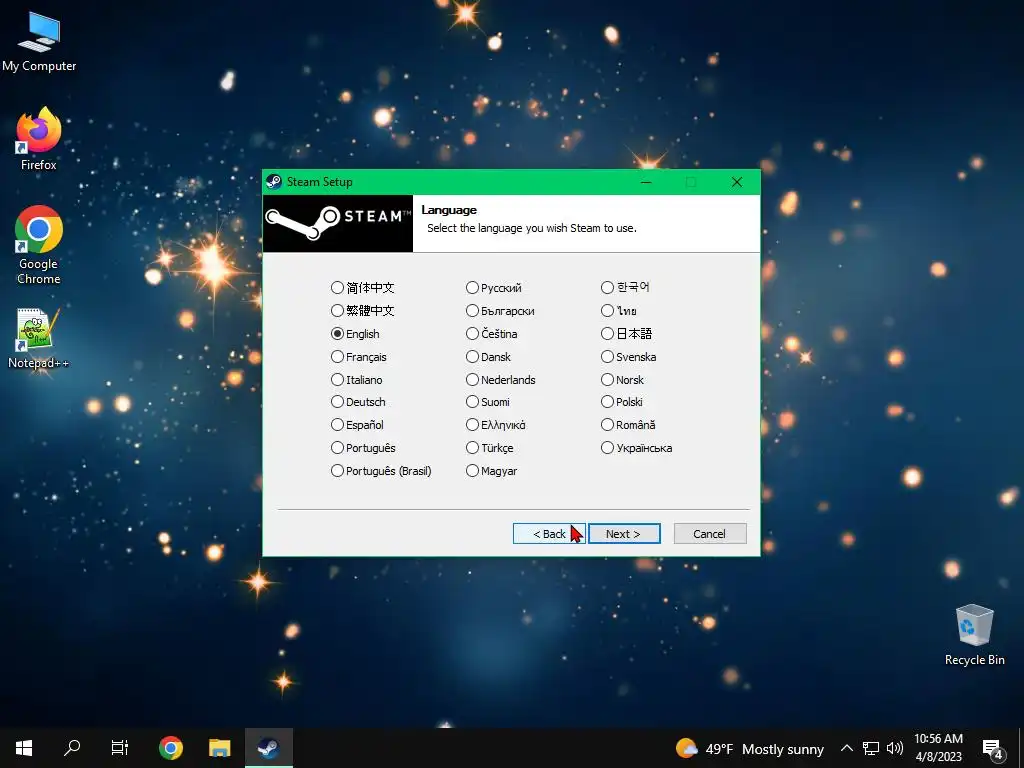
Task: Click the Steam icon in the title bar
Action: tap(274, 182)
